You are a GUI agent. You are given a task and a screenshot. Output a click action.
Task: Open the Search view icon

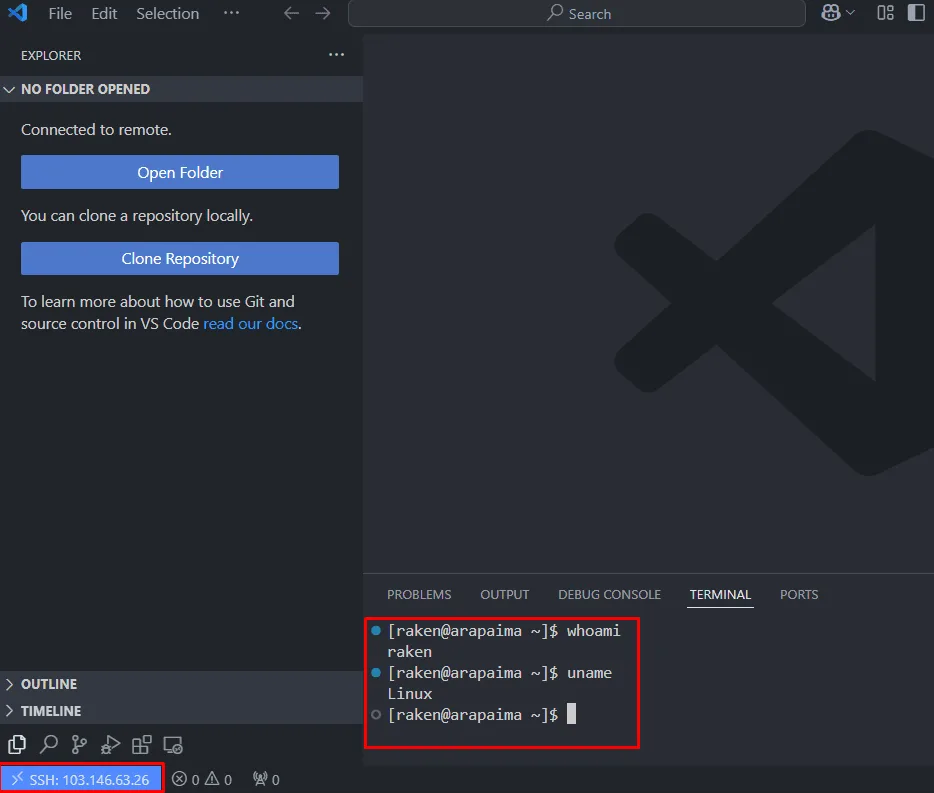48,744
